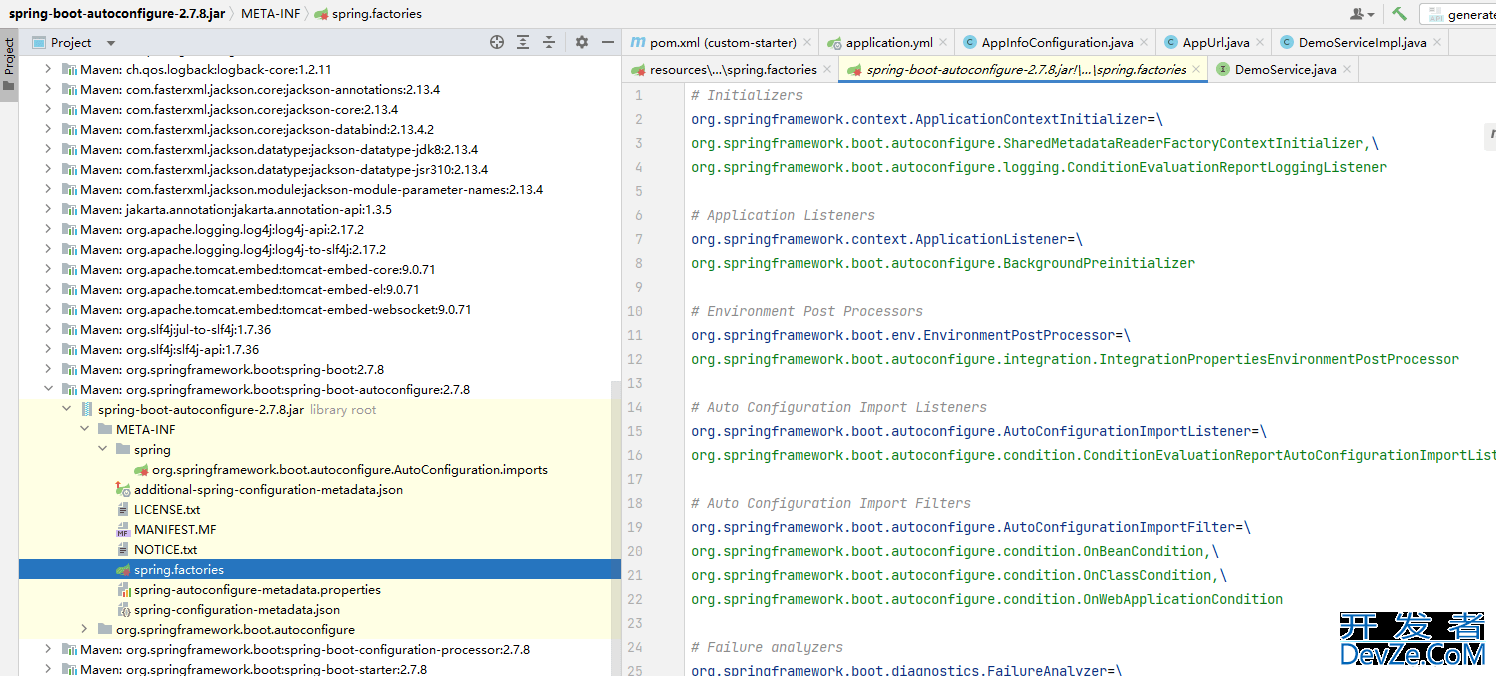
Task: Close the spring-boot-autoconfigure jar spring.factories tab
Action: (x=1197, y=69)
